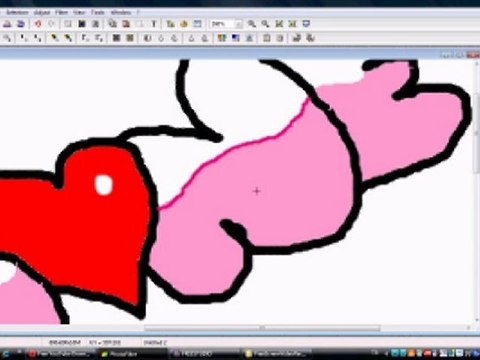
Task: Switch to the taskbar button with red icon
Action: pyautogui.click(x=60, y=354)
